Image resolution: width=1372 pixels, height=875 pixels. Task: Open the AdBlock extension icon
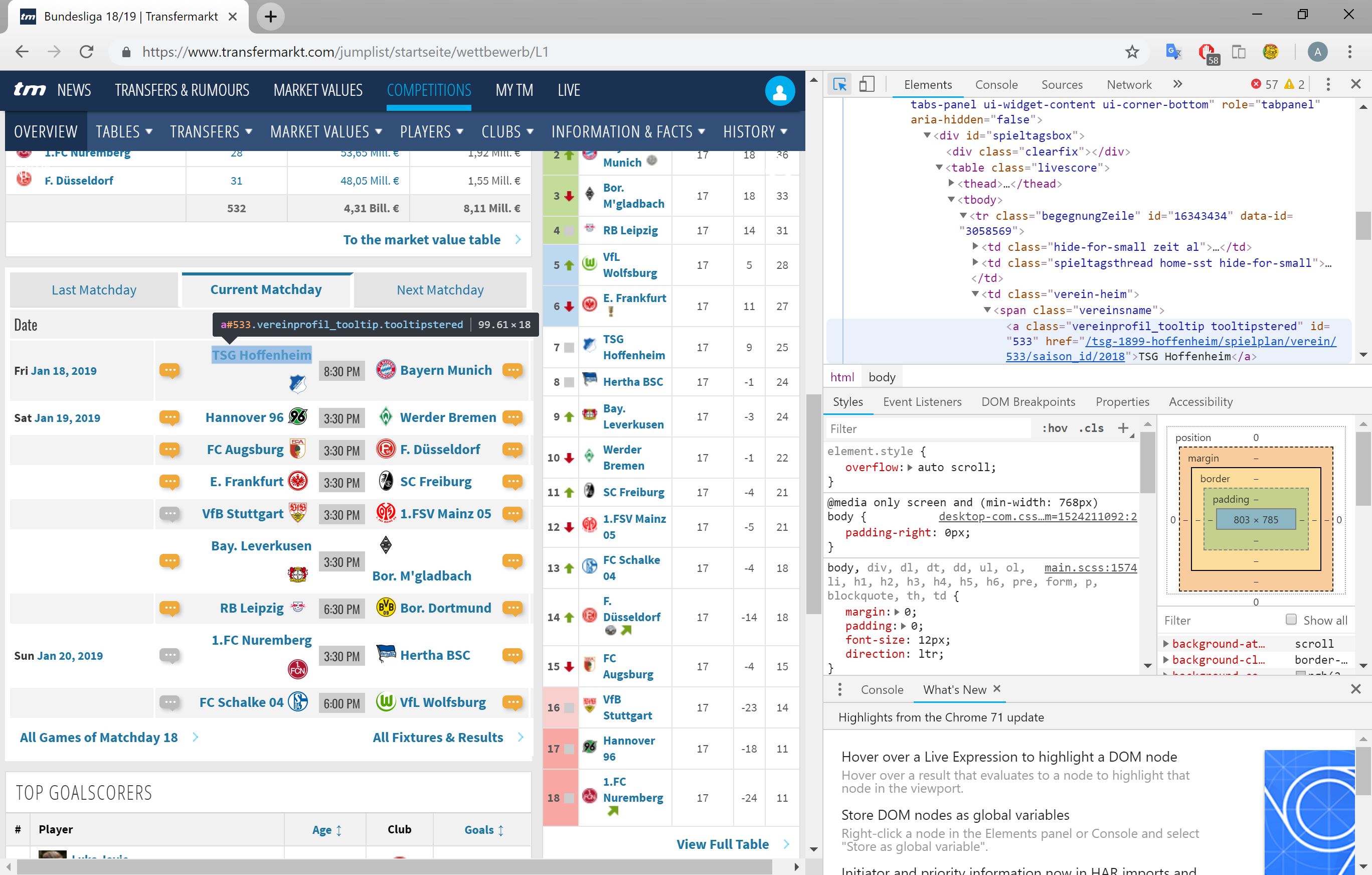point(1206,52)
